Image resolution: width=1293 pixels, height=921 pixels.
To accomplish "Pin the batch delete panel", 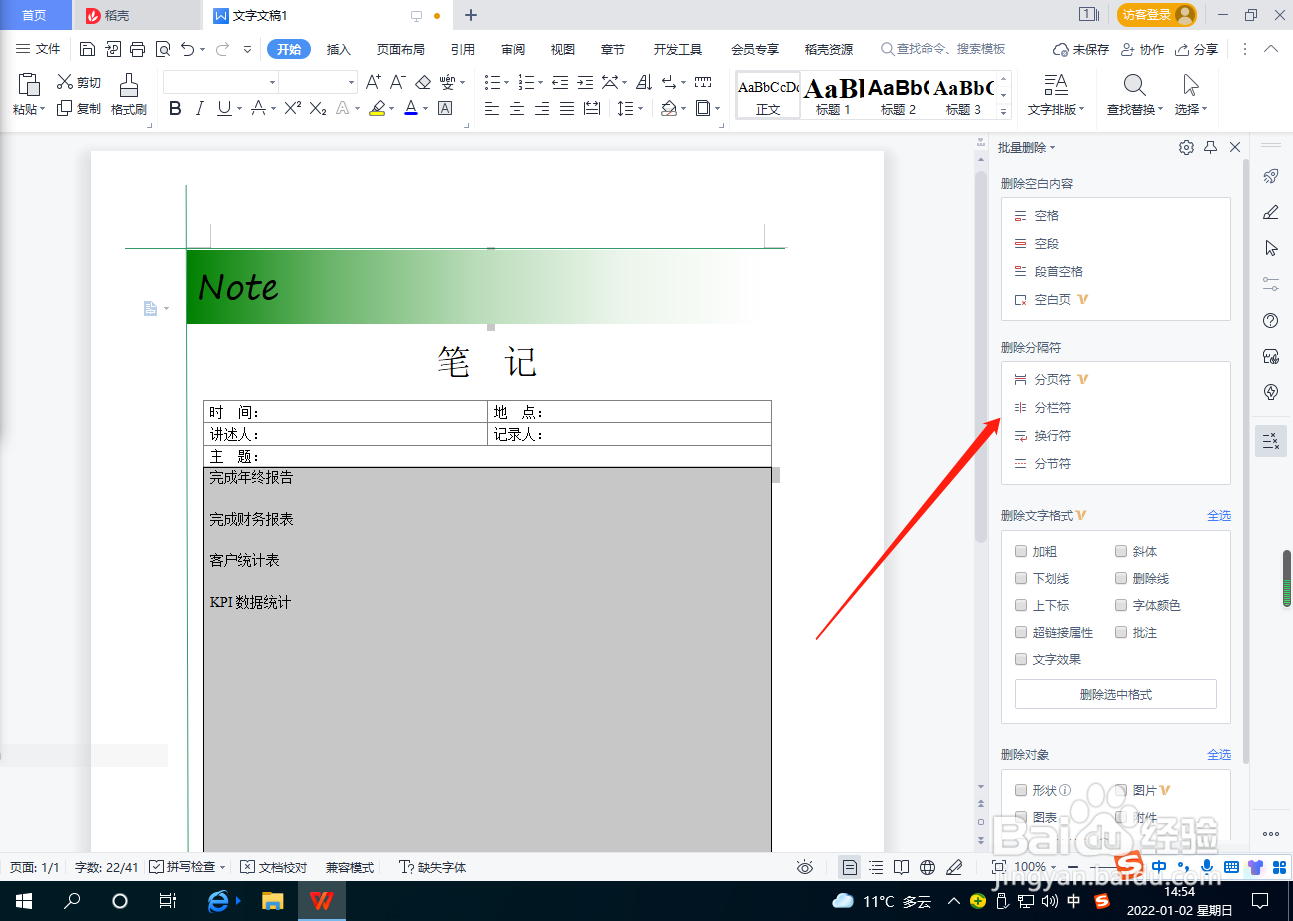I will click(1210, 147).
